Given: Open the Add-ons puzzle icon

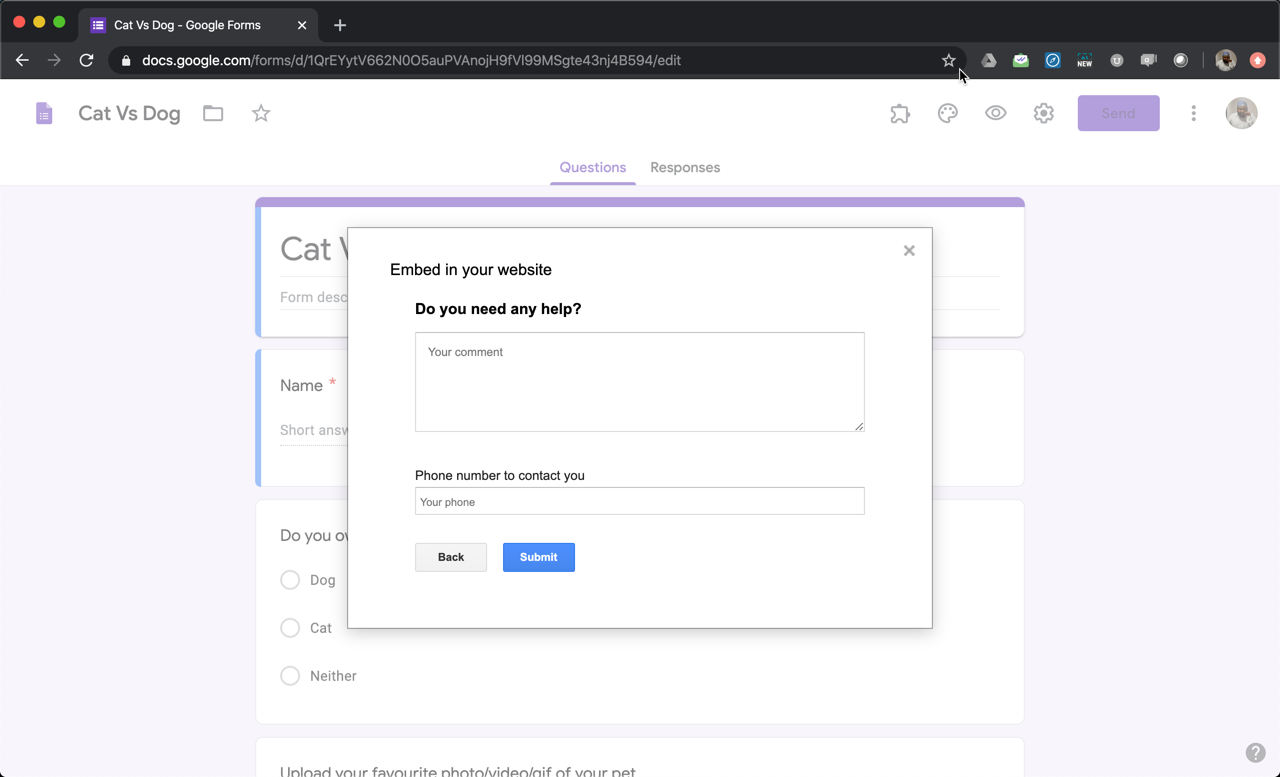Looking at the screenshot, I should tap(899, 113).
